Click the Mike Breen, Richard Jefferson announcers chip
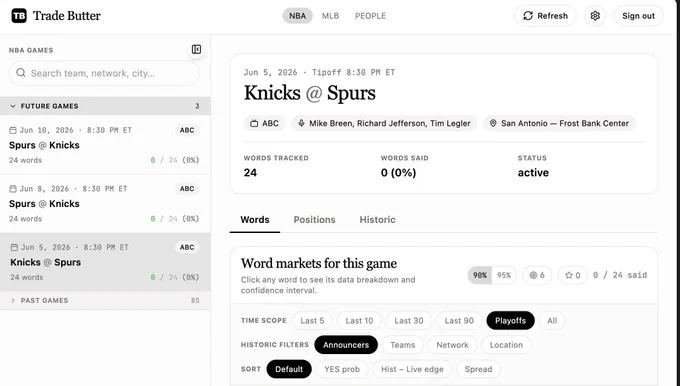Screen dimensions: 680x386 384,123
